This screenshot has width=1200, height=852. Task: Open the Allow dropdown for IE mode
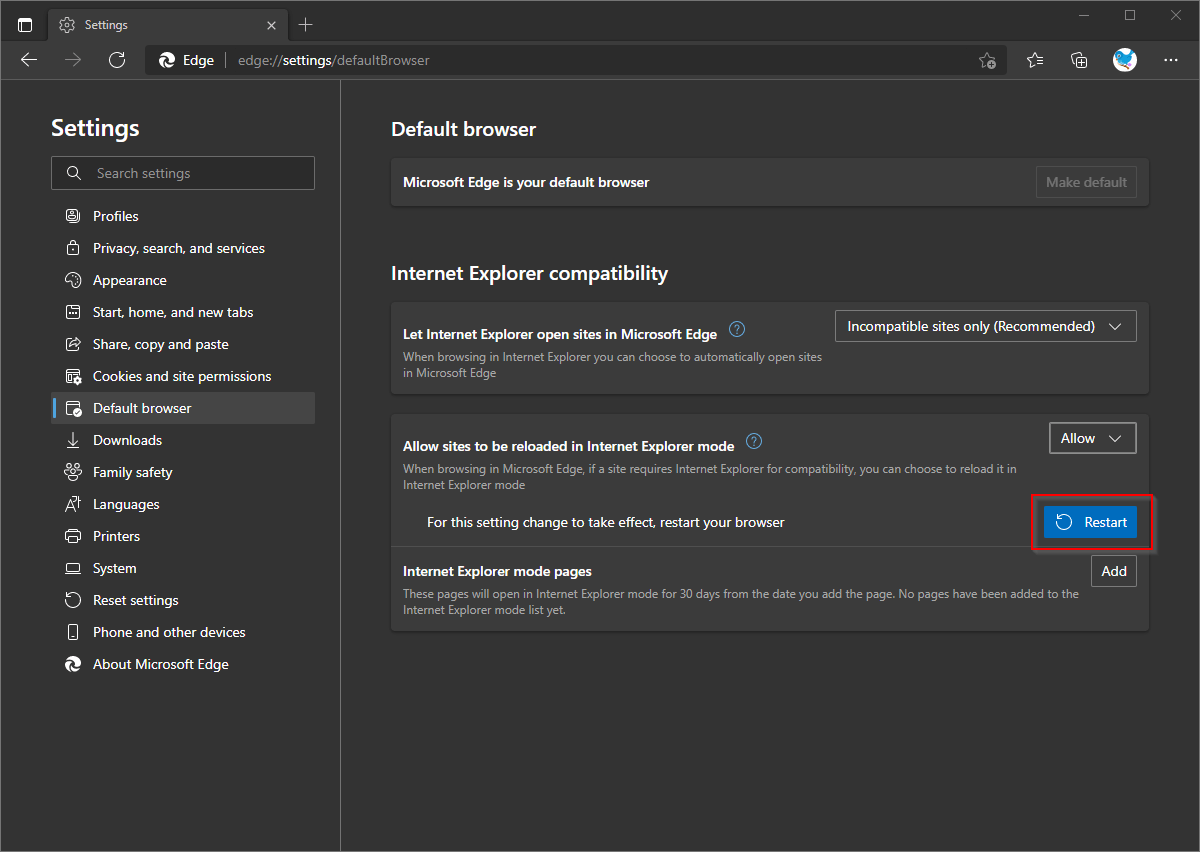[x=1092, y=437]
